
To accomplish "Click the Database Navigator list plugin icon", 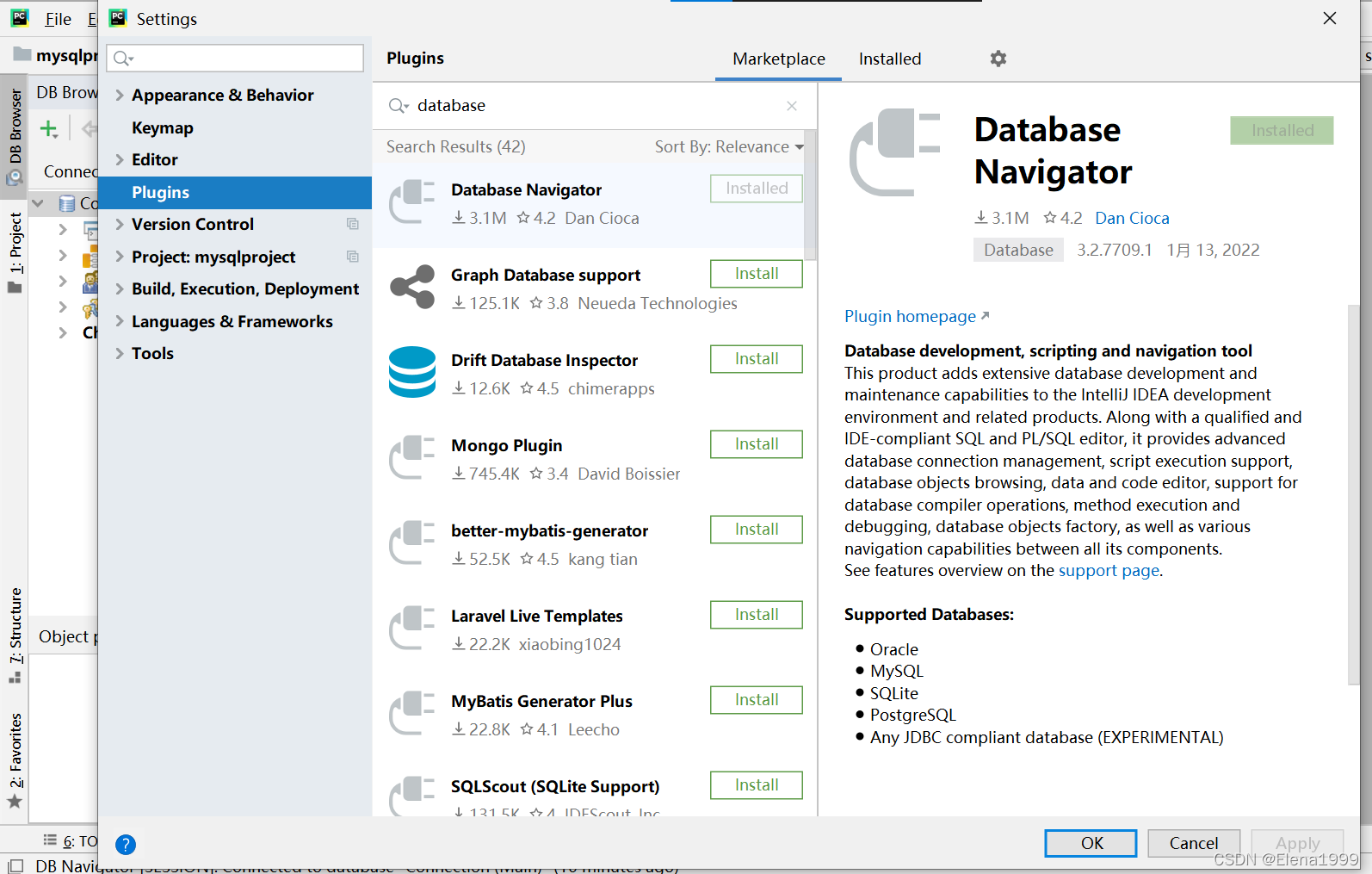I will coord(412,201).
